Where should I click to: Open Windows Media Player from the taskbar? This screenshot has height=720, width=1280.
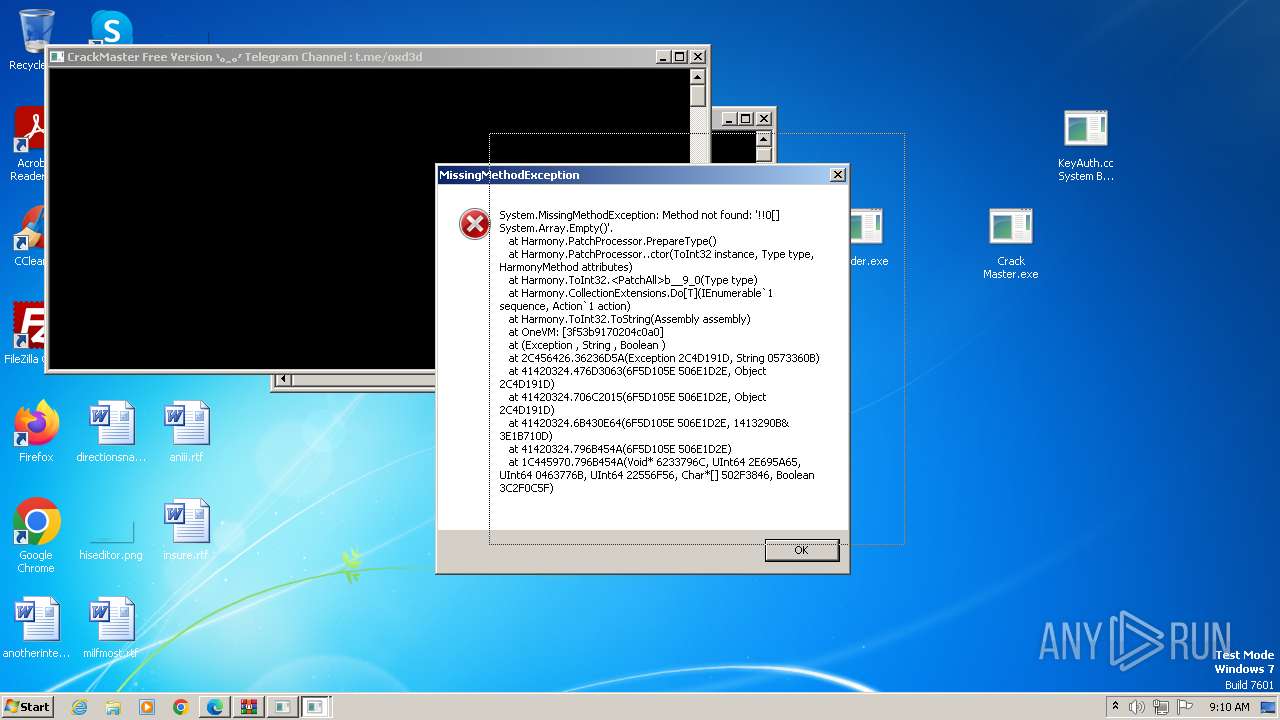coord(147,707)
